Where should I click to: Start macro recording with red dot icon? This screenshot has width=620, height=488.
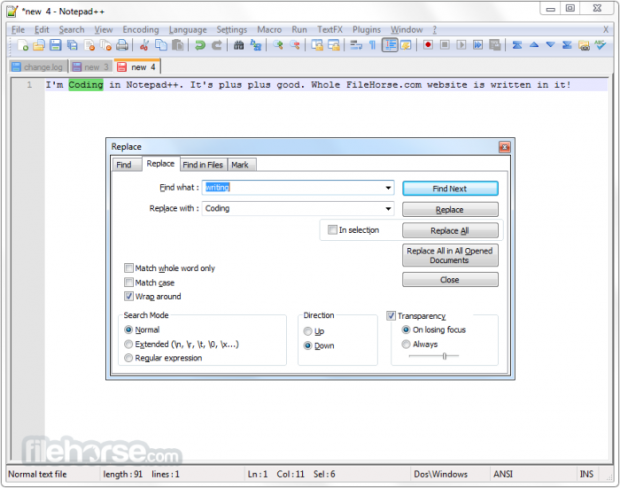coord(428,46)
